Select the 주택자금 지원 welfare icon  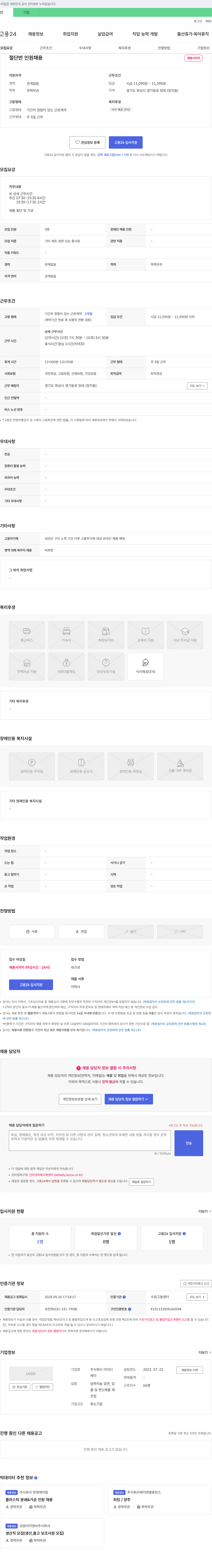[27, 667]
